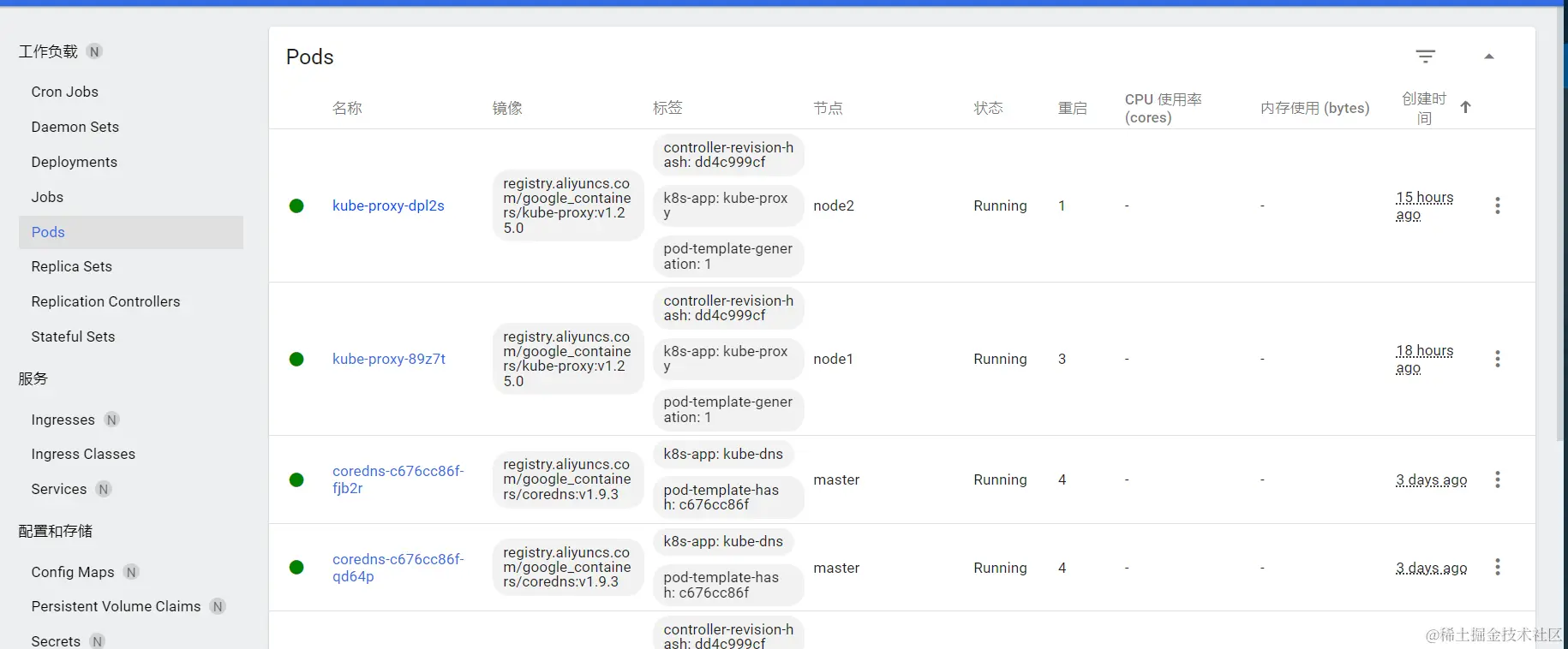1568x649 pixels.
Task: Click the 内存使用 (bytes) column header
Action: tap(1315, 108)
